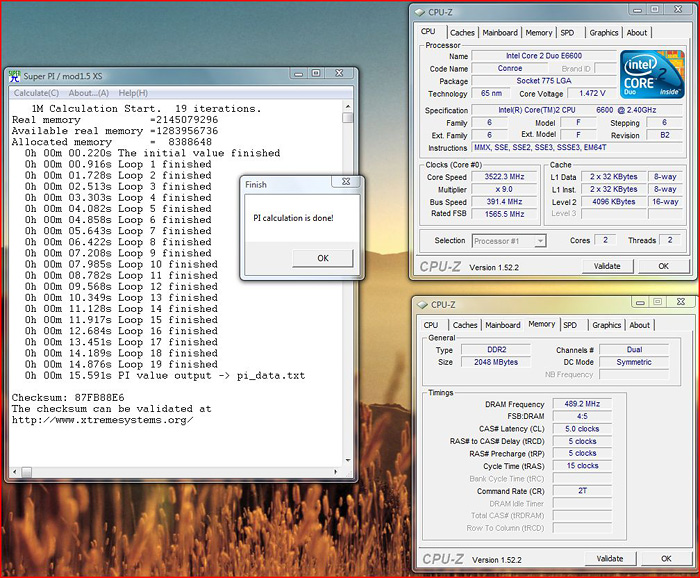The height and width of the screenshot is (578, 700).
Task: Click the DRAM Frequency value field
Action: pyautogui.click(x=584, y=403)
